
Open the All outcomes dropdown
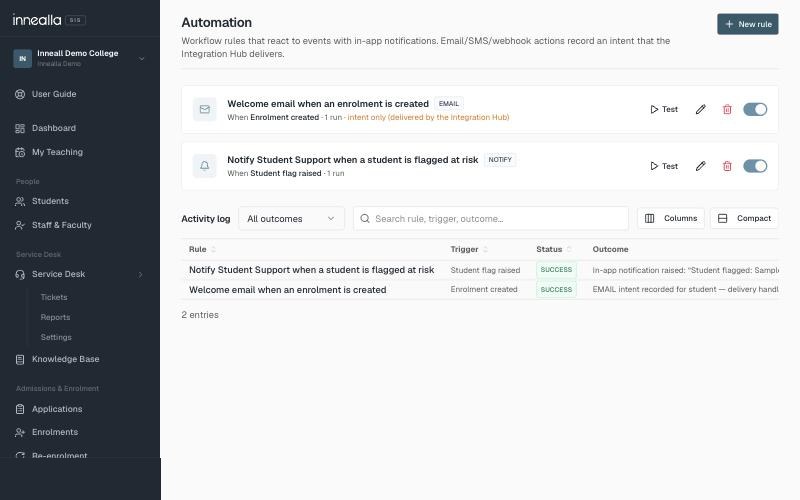(x=291, y=218)
